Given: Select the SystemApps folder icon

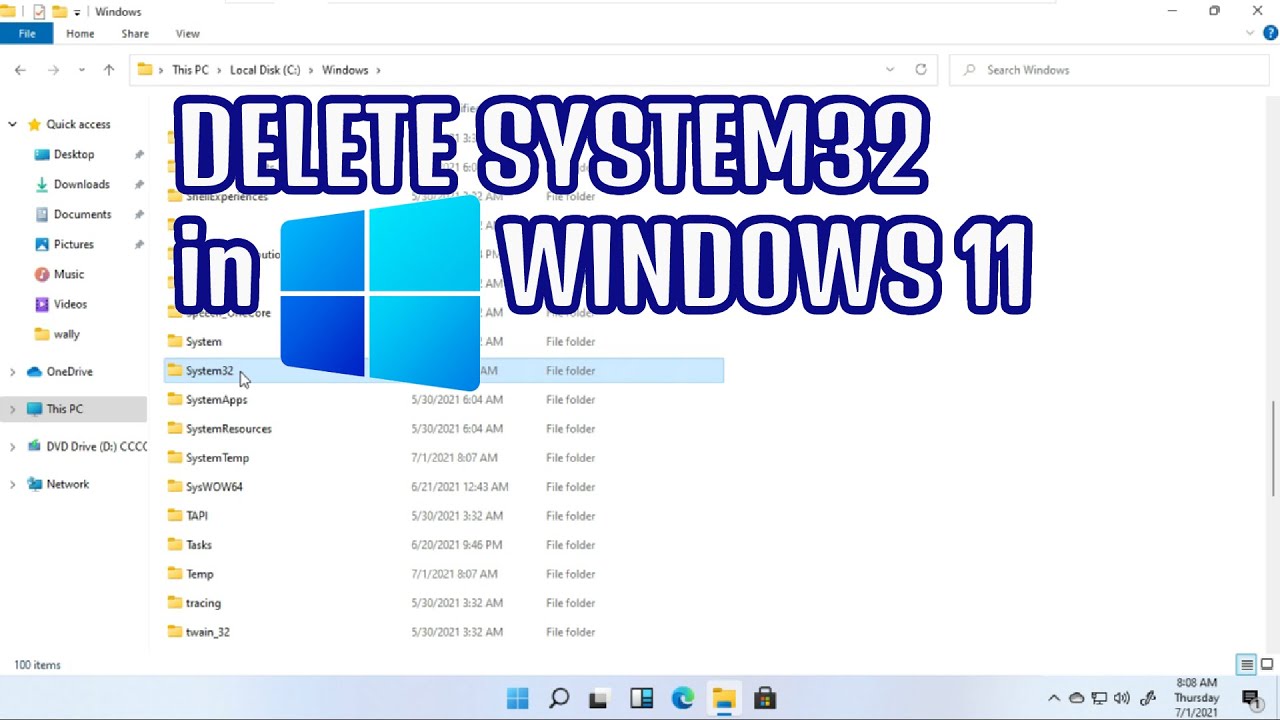Looking at the screenshot, I should pos(175,400).
